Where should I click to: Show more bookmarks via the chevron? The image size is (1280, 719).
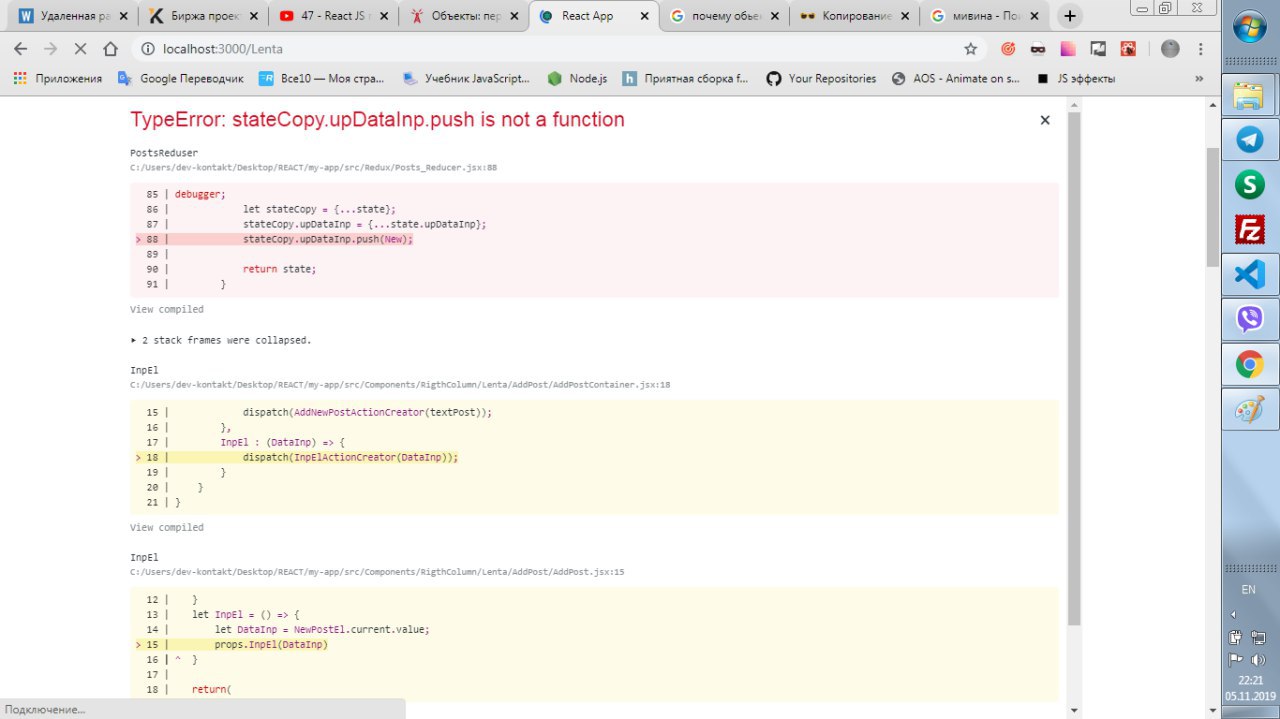[1199, 78]
